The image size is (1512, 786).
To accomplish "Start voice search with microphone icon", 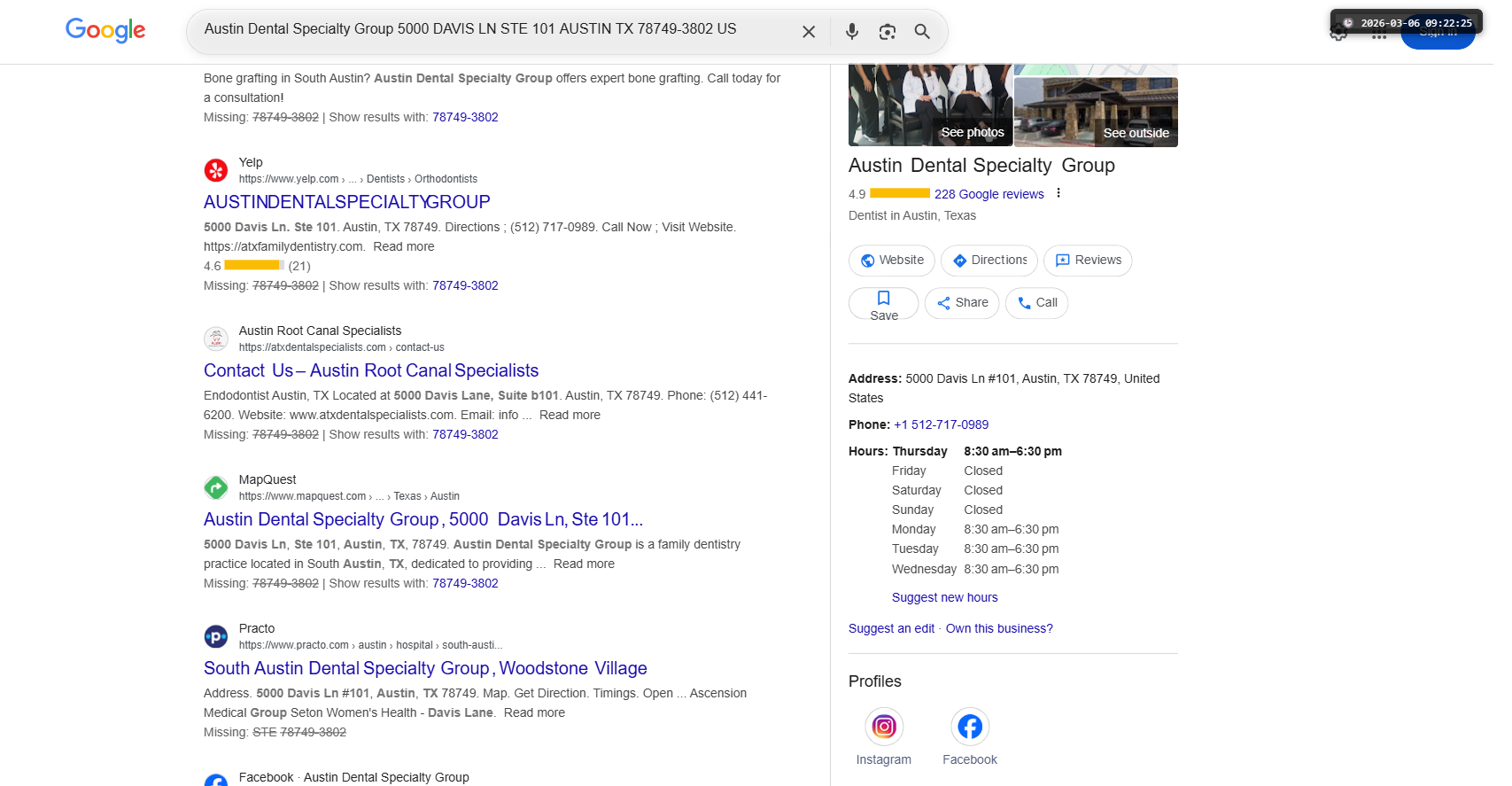I will coord(851,32).
